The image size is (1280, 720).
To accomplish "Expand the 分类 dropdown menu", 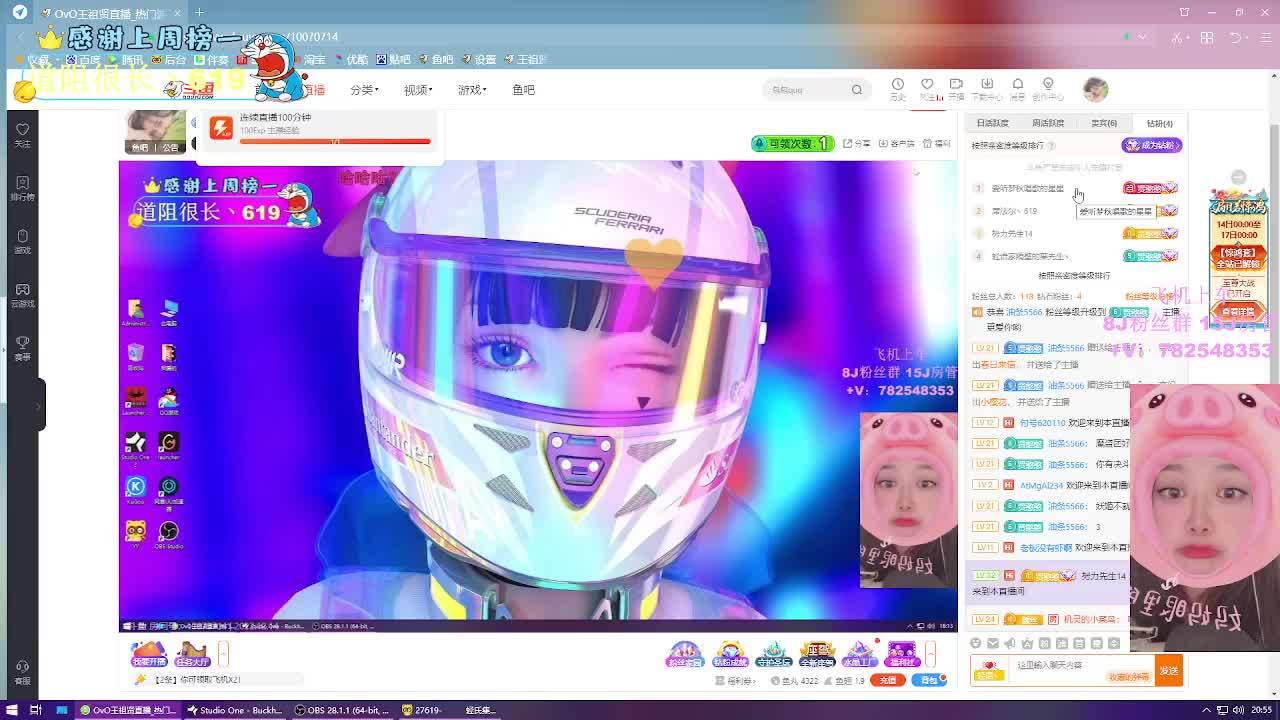I will tap(364, 90).
